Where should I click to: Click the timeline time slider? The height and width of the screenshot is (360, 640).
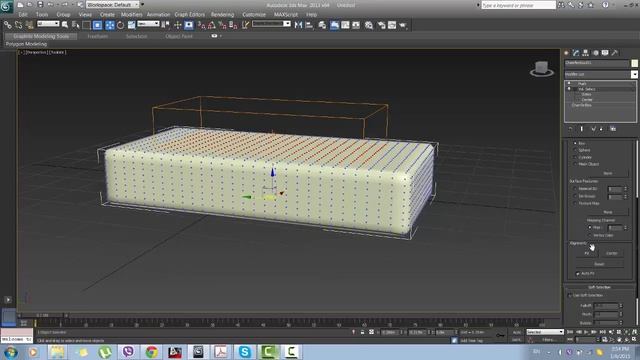click(42, 316)
